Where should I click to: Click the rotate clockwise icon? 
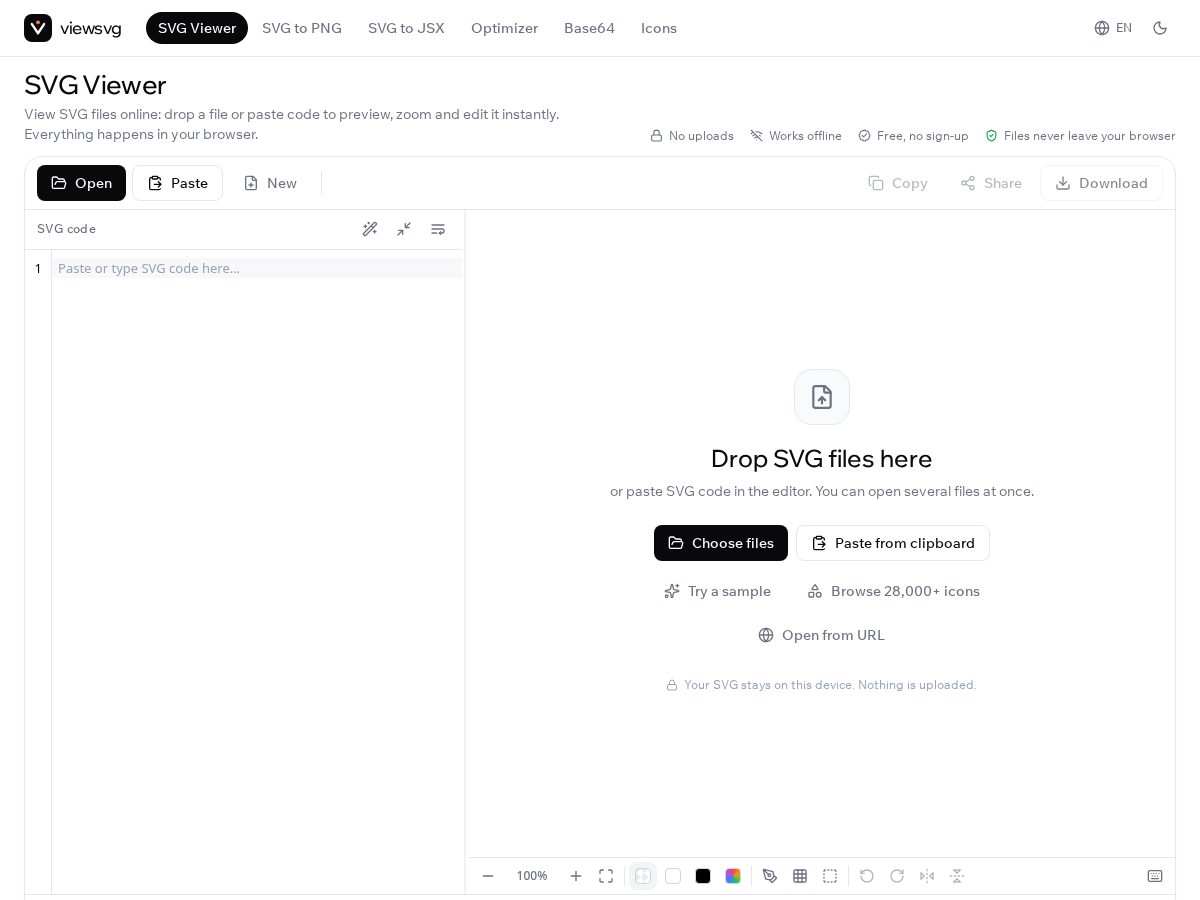click(897, 876)
